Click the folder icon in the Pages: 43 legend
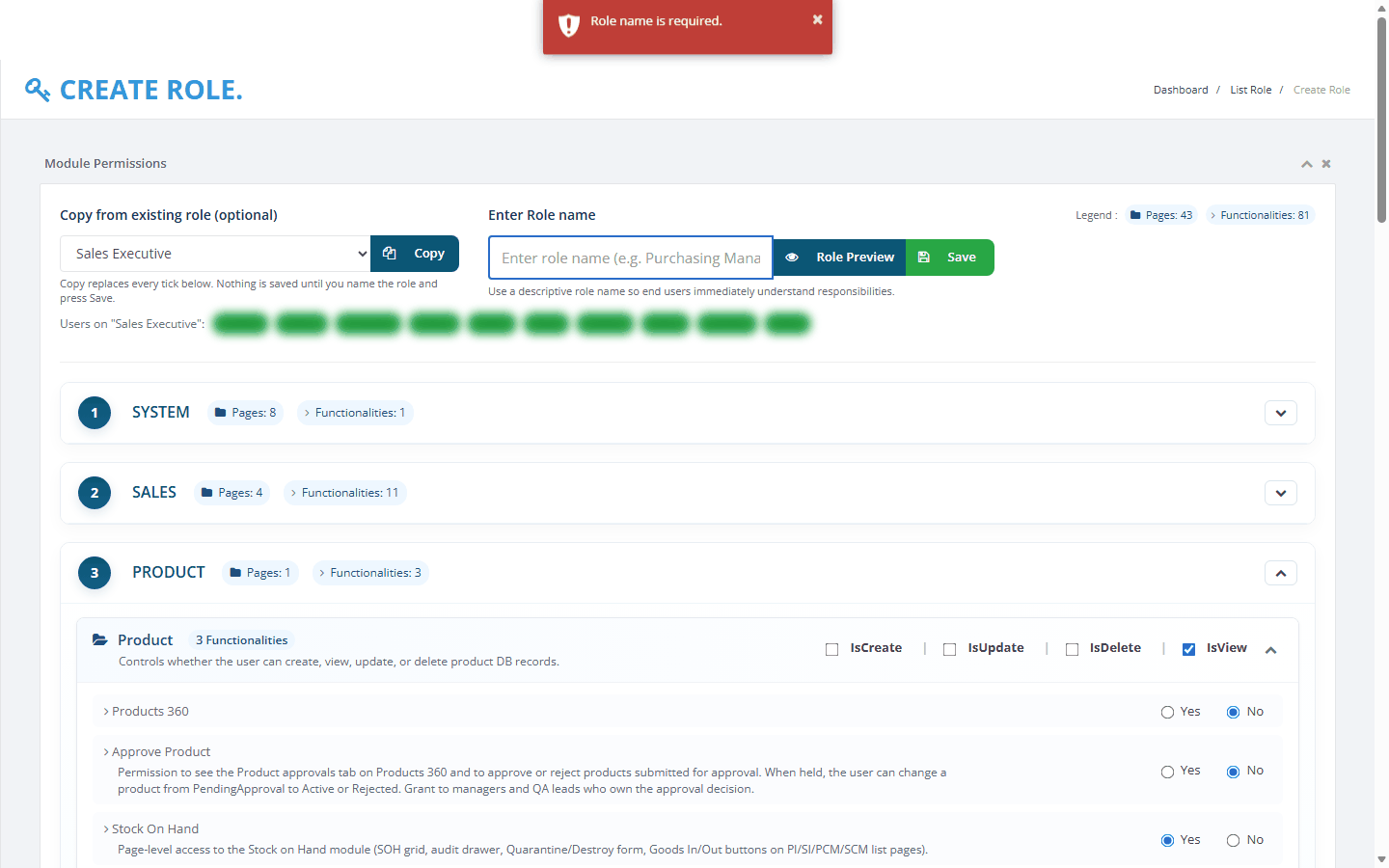Image resolution: width=1389 pixels, height=868 pixels. coord(1135,215)
